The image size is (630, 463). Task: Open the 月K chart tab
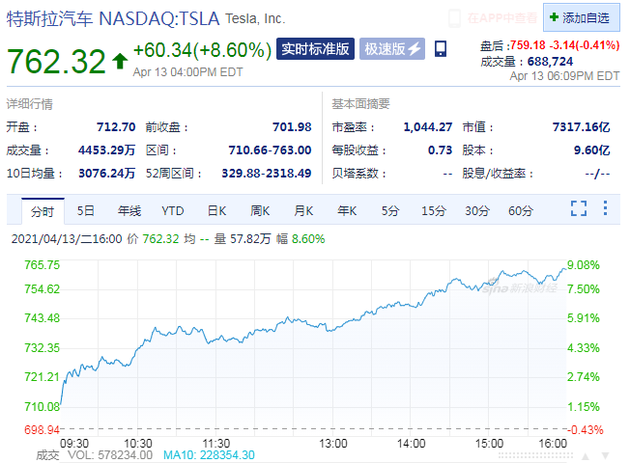(303, 211)
